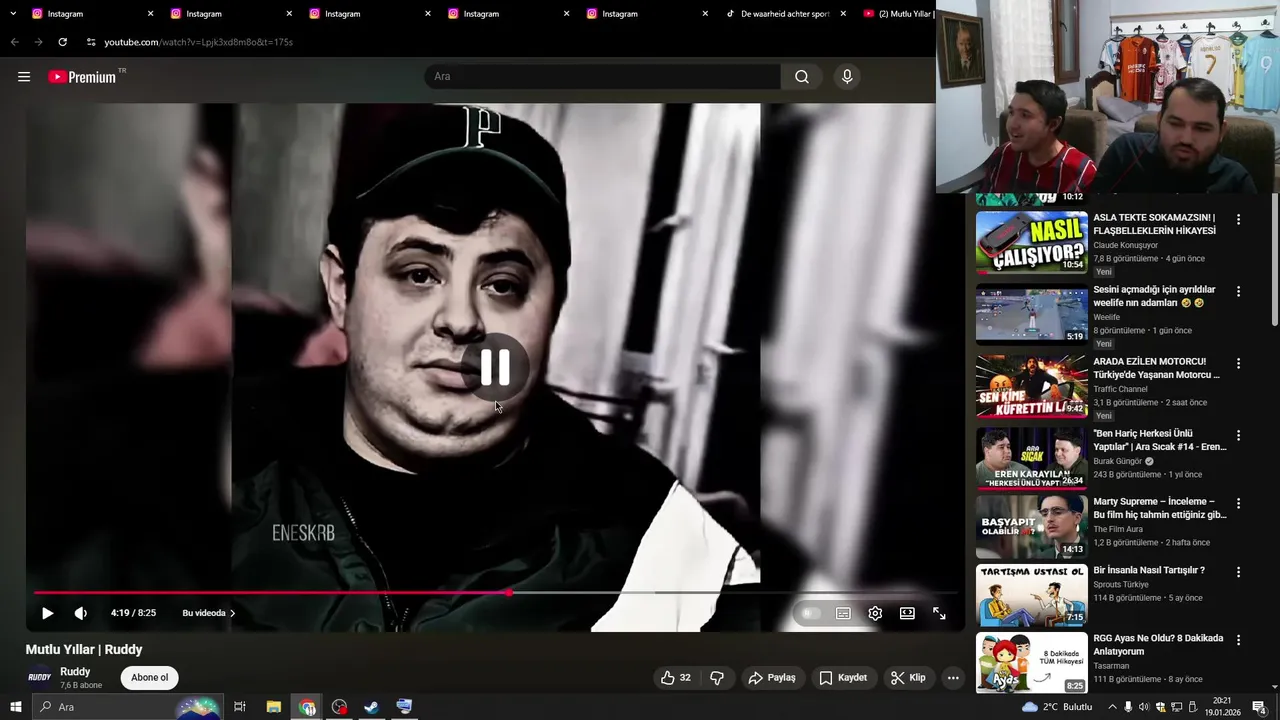Image resolution: width=1280 pixels, height=720 pixels.
Task: Open the Steam icon on the taskbar
Action: [371, 707]
